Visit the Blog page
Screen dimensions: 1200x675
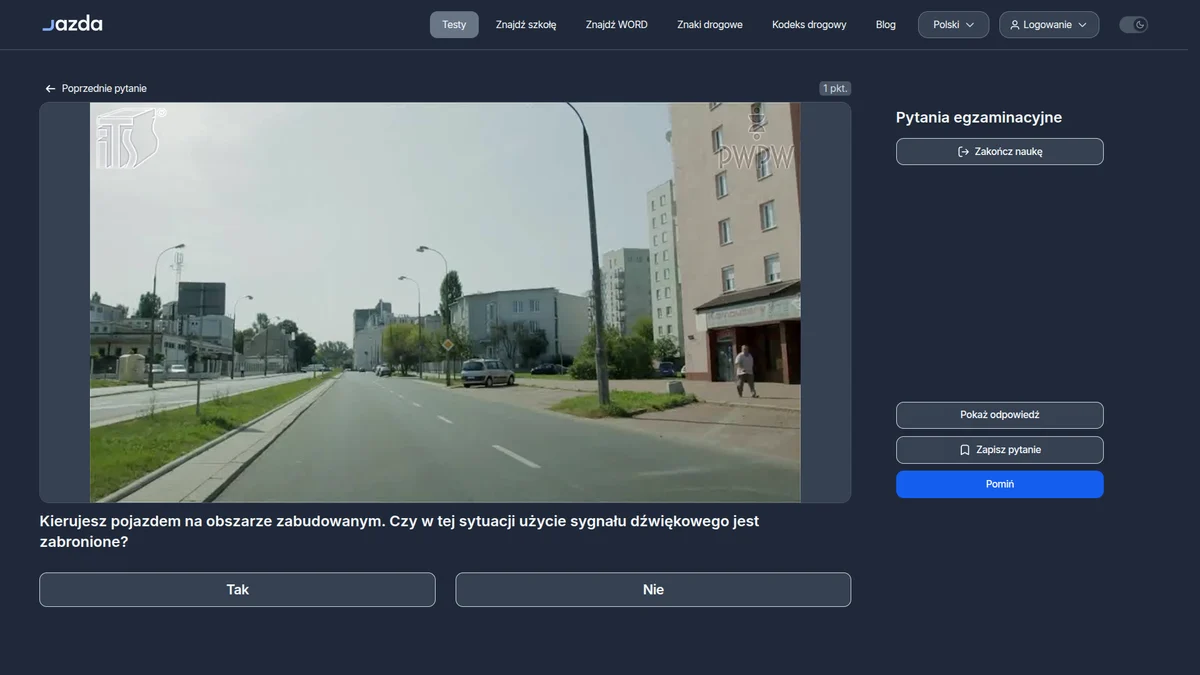886,25
